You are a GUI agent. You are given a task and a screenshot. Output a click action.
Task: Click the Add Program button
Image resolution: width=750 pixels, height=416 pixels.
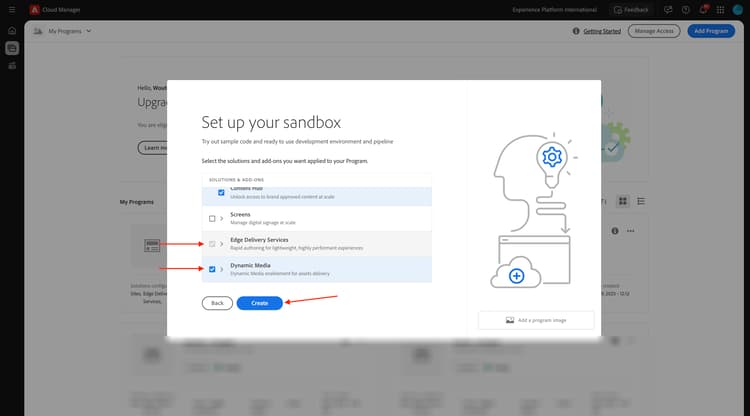coord(711,31)
